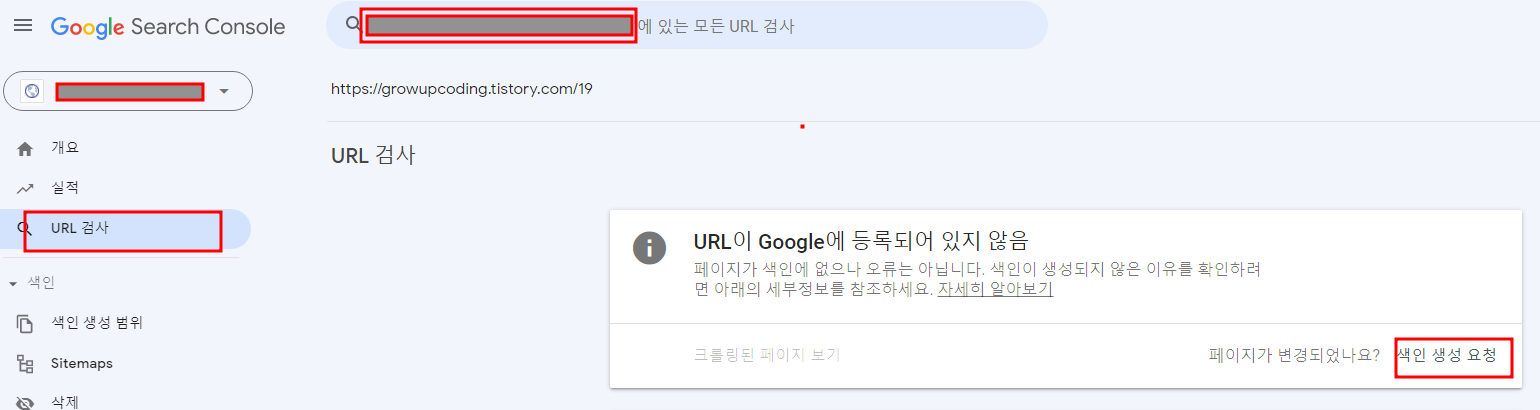Open the property selector dropdown arrow

pos(224,91)
